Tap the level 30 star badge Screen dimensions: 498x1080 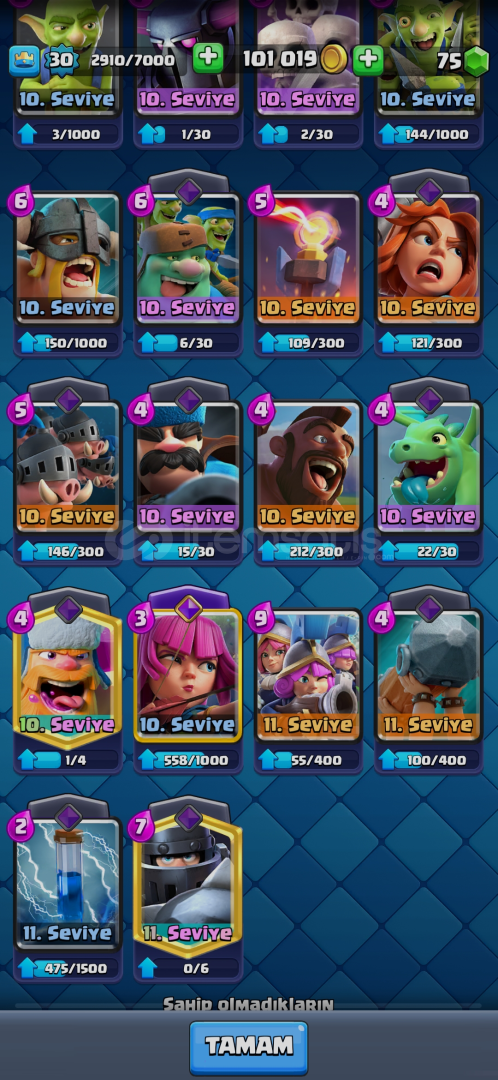[61, 61]
